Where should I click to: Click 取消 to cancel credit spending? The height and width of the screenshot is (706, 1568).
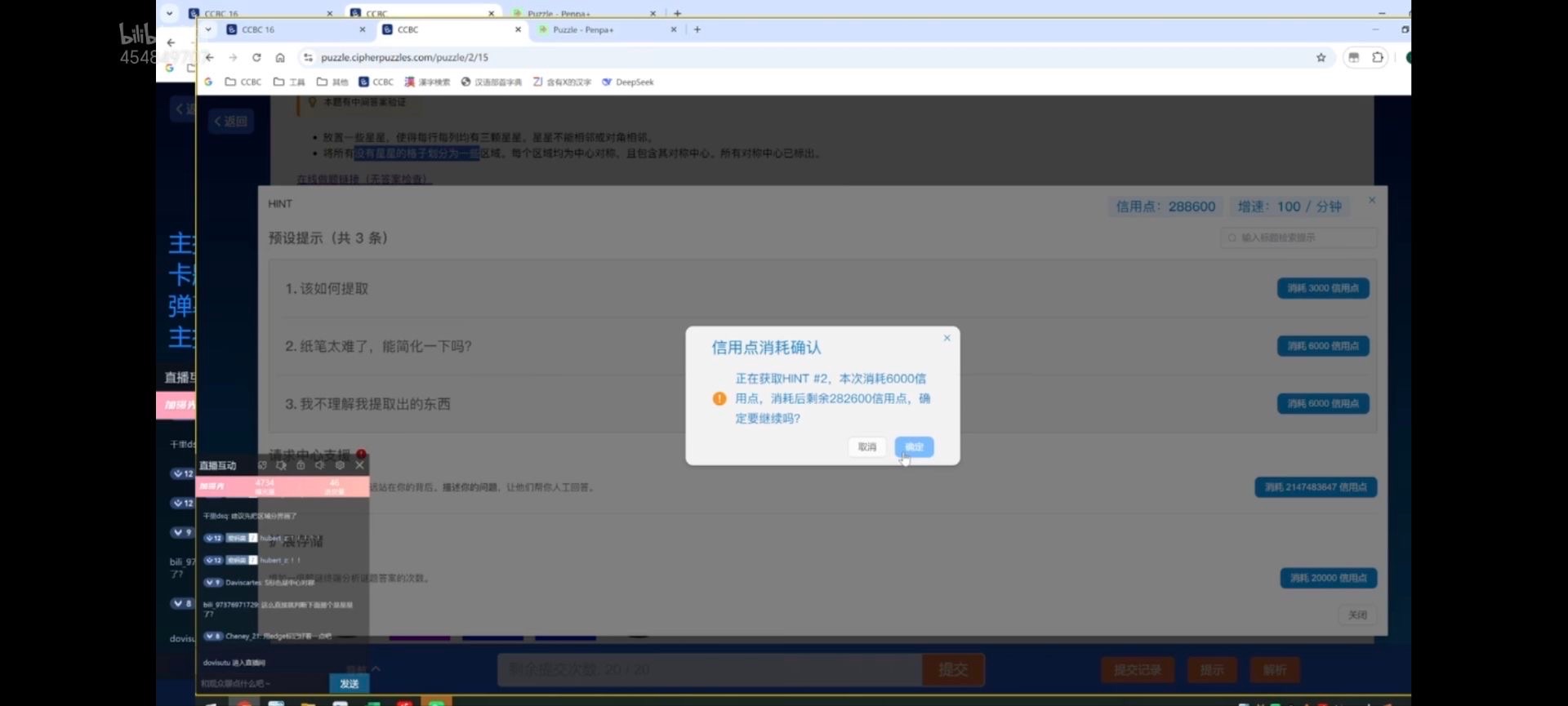click(866, 446)
